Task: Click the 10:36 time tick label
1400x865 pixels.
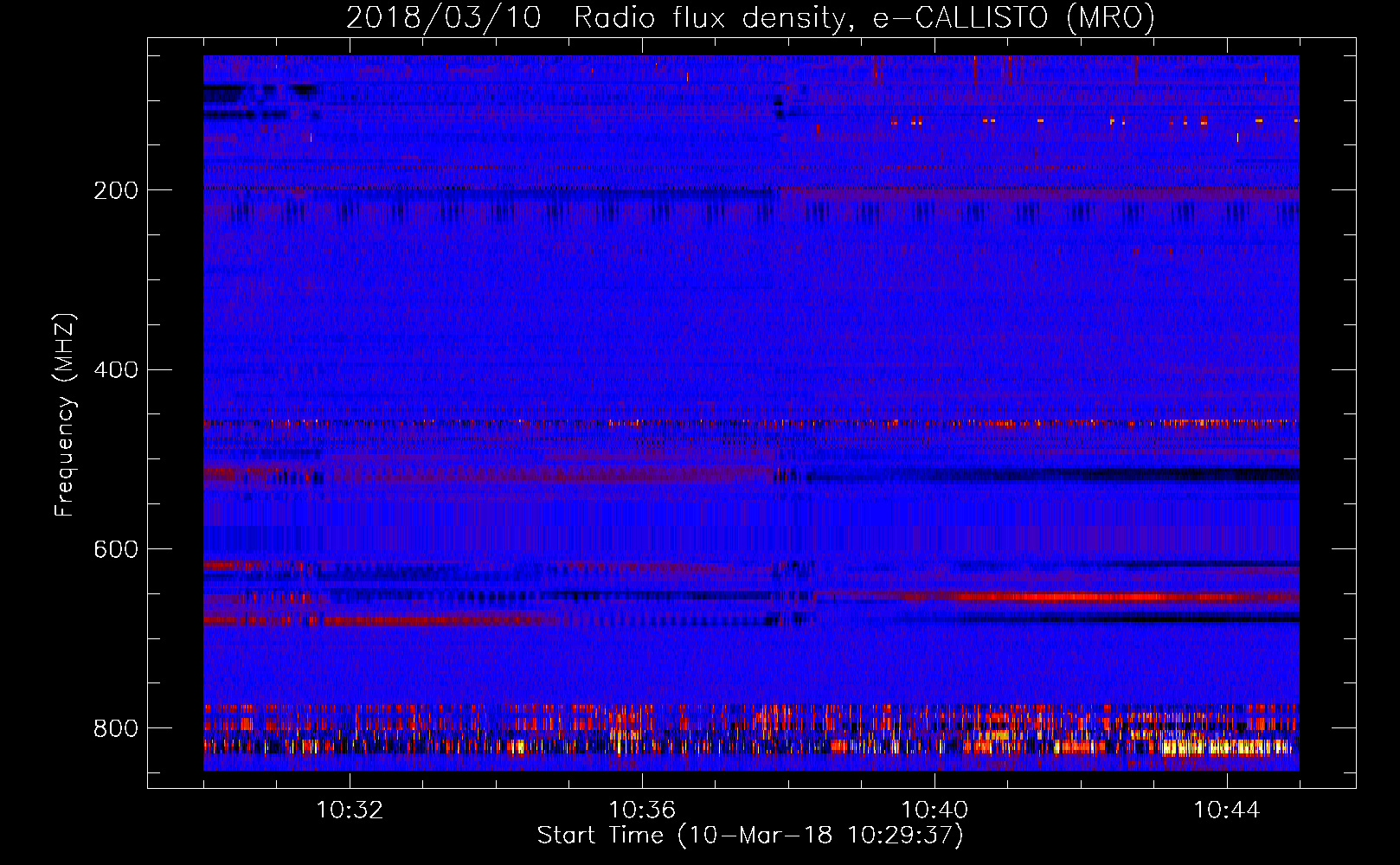Action: [642, 811]
